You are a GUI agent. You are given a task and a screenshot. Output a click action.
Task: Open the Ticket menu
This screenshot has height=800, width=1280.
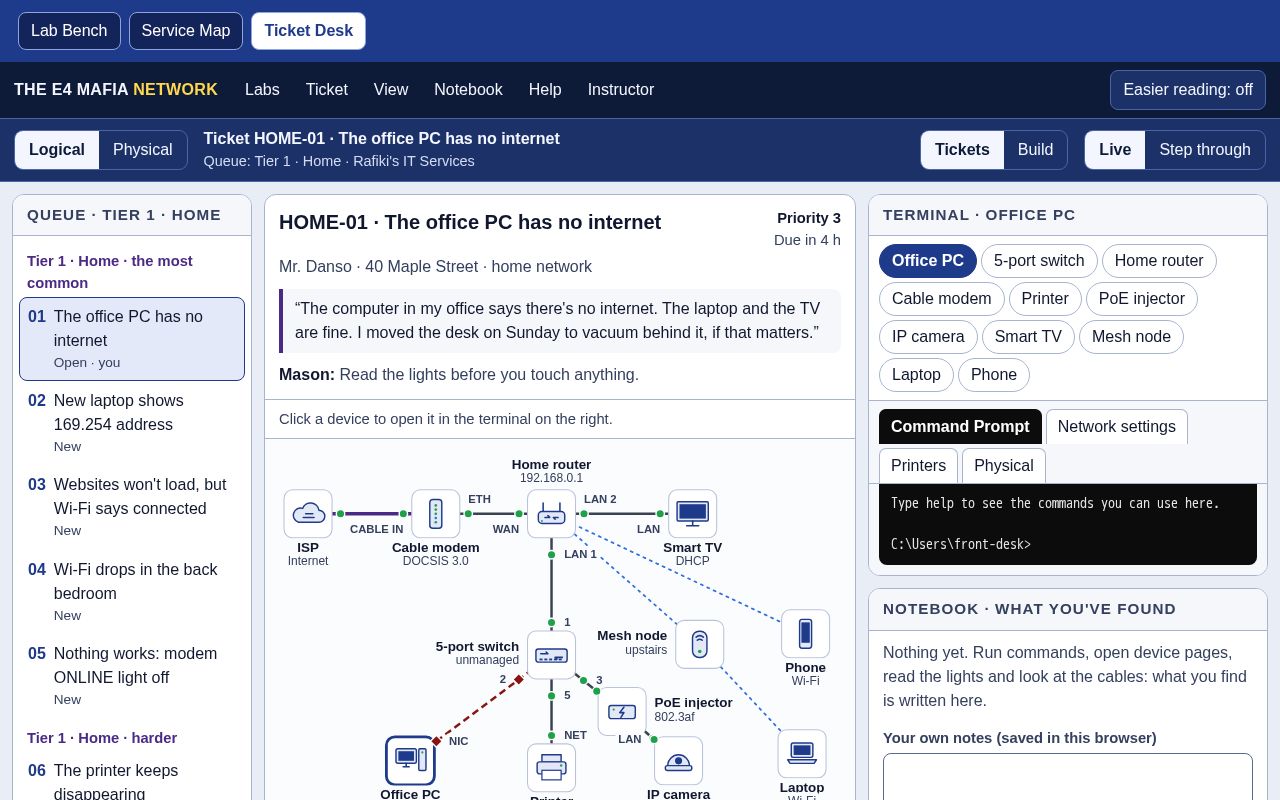(327, 90)
